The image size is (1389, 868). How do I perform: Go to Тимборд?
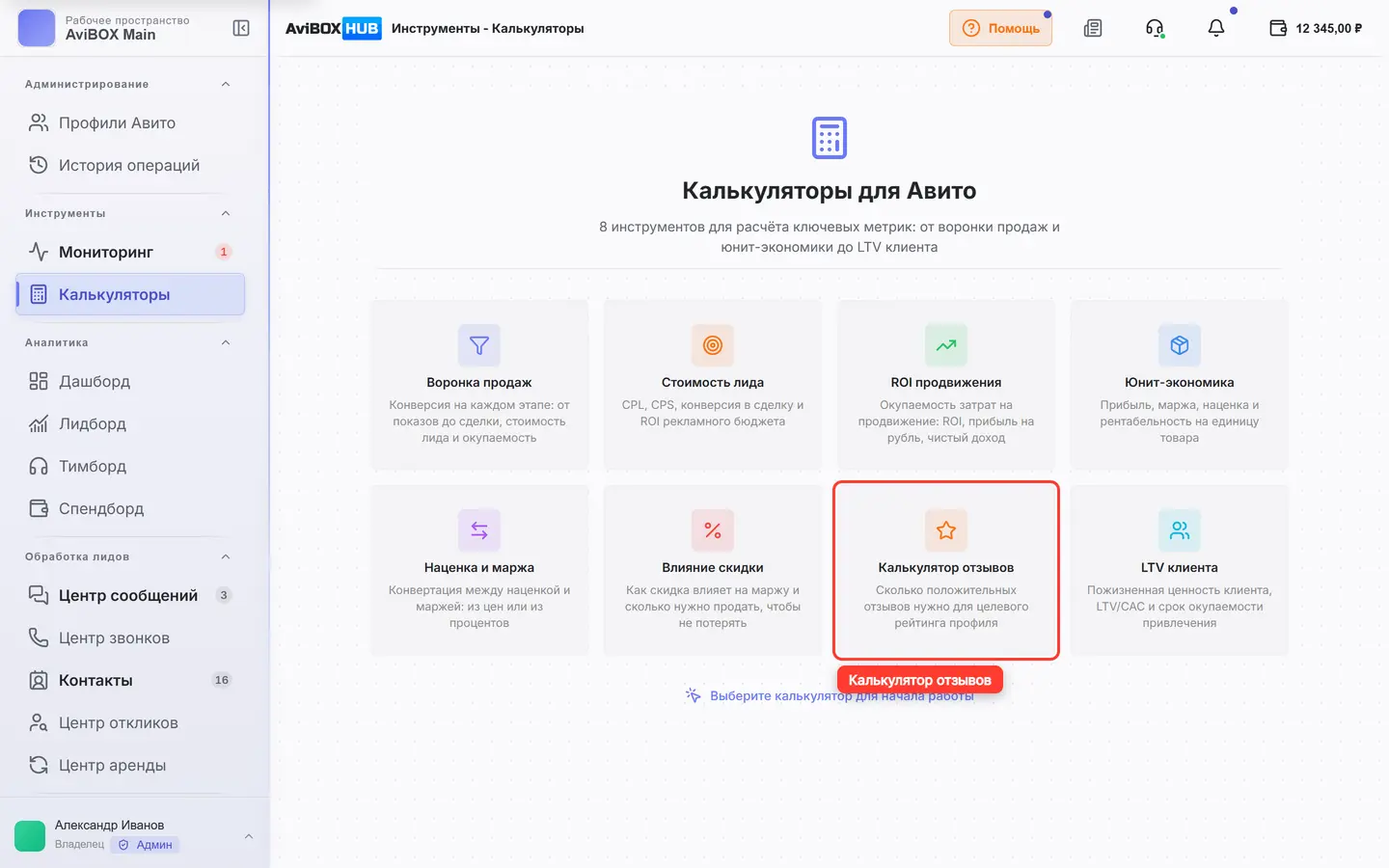pyautogui.click(x=130, y=466)
